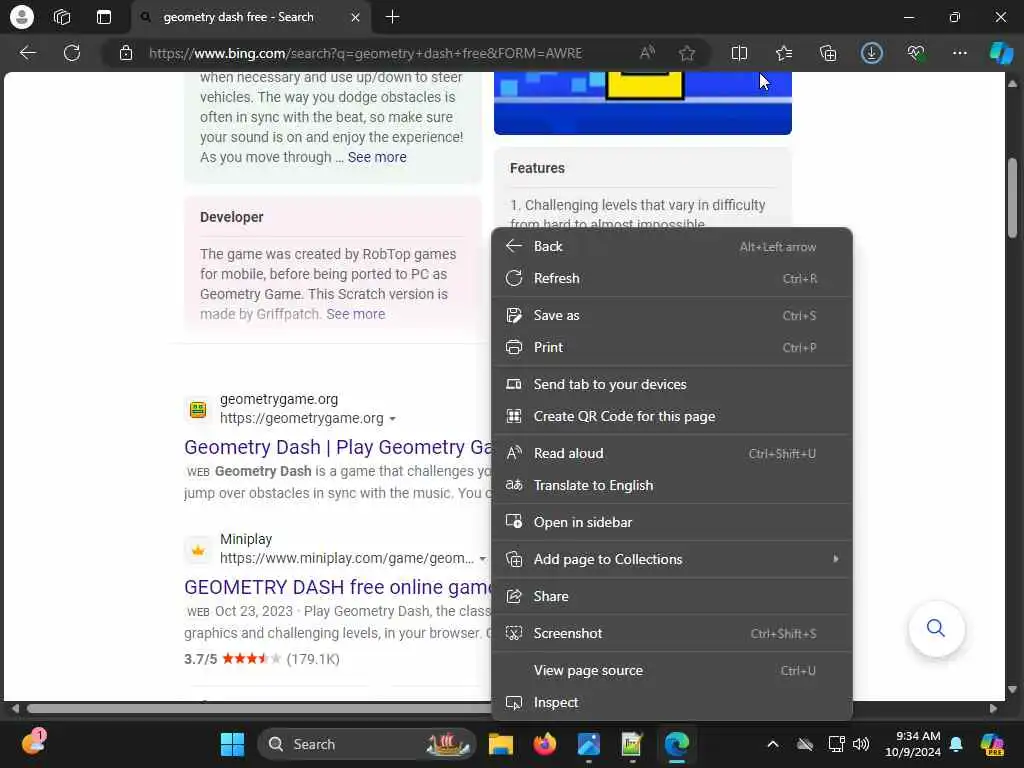Open clock showing 9:34 AM
Screen dimensions: 1024x768
[x=912, y=744]
